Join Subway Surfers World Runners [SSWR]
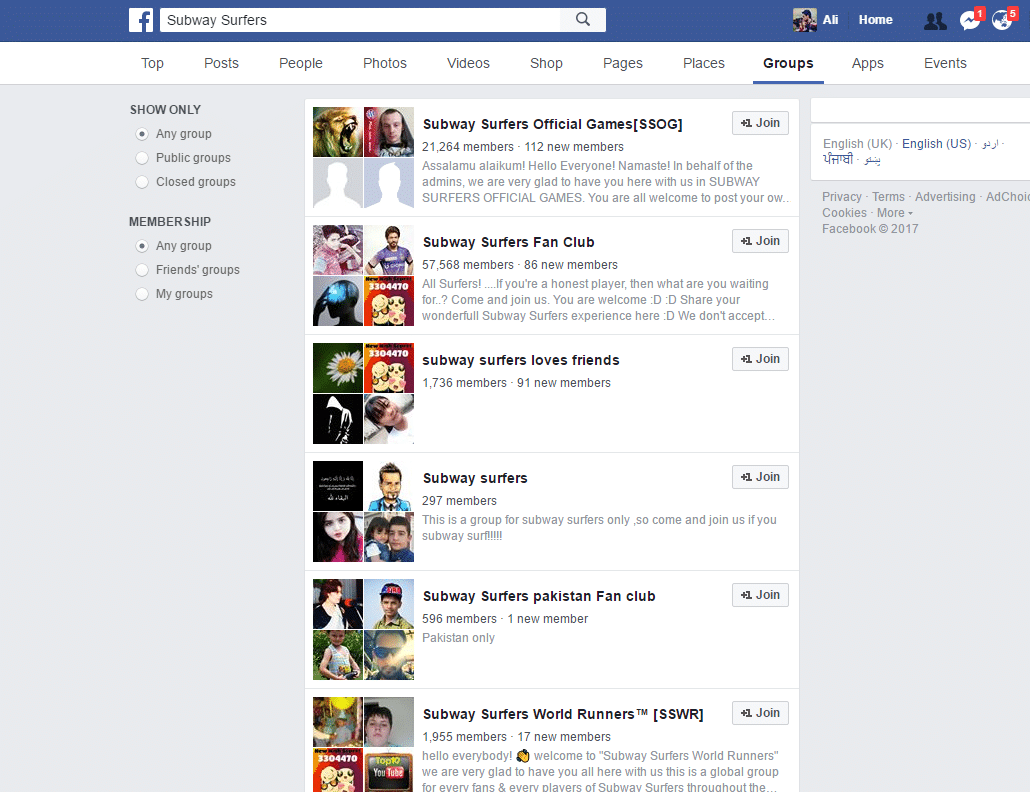The image size is (1030, 792). (x=761, y=713)
